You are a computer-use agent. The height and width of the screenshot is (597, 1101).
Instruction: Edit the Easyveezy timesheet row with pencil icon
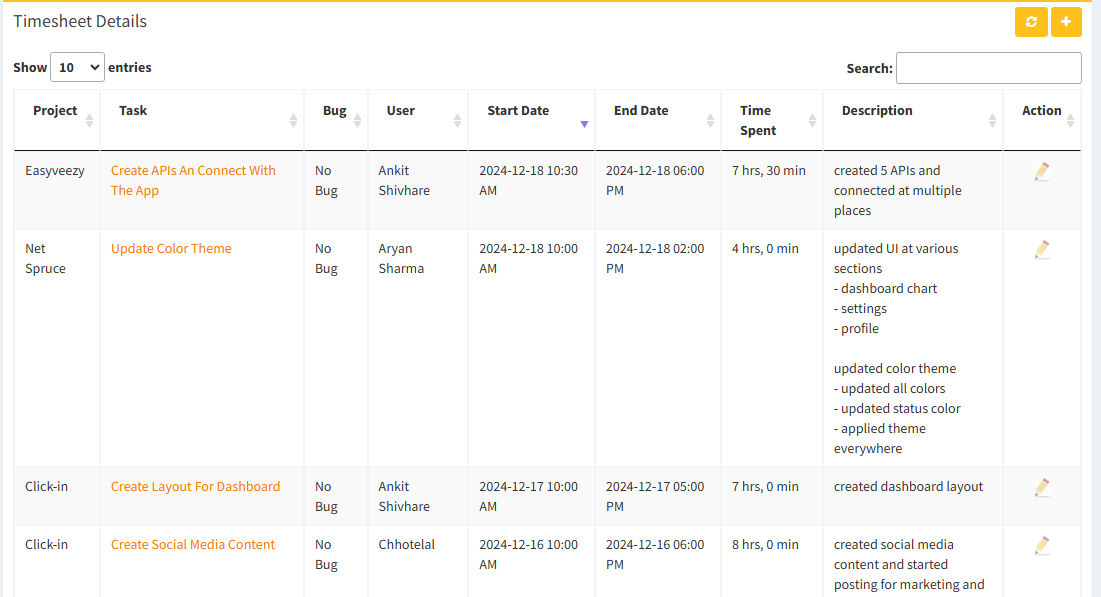click(x=1042, y=172)
